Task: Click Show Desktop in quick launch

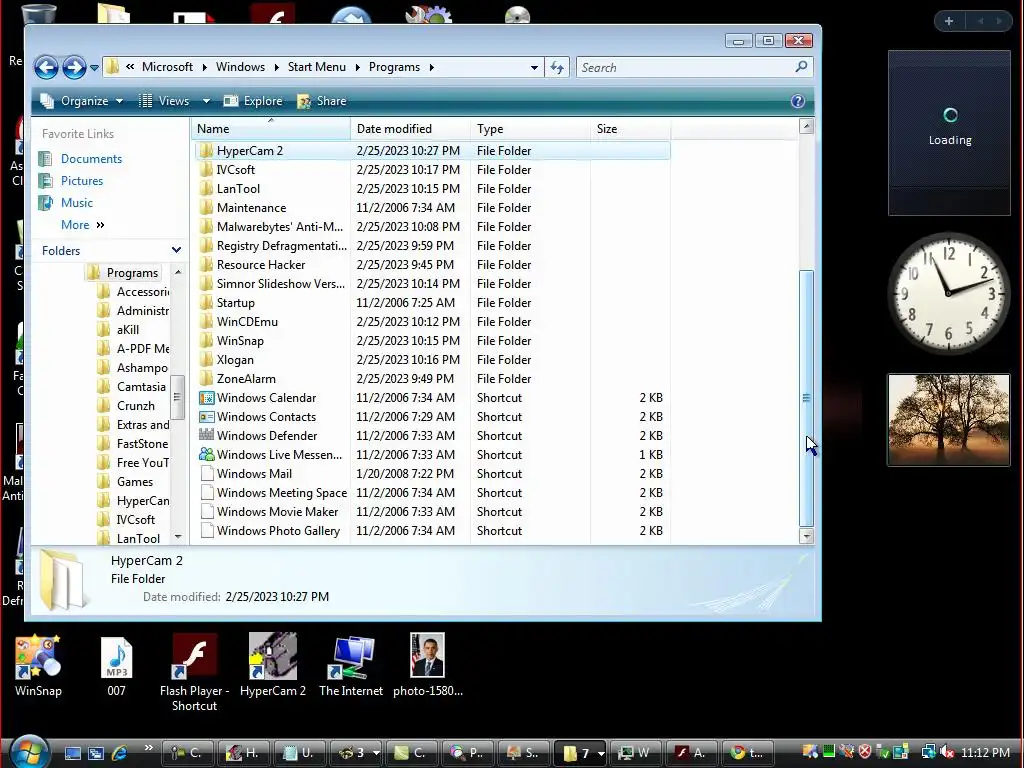Action: [72, 753]
